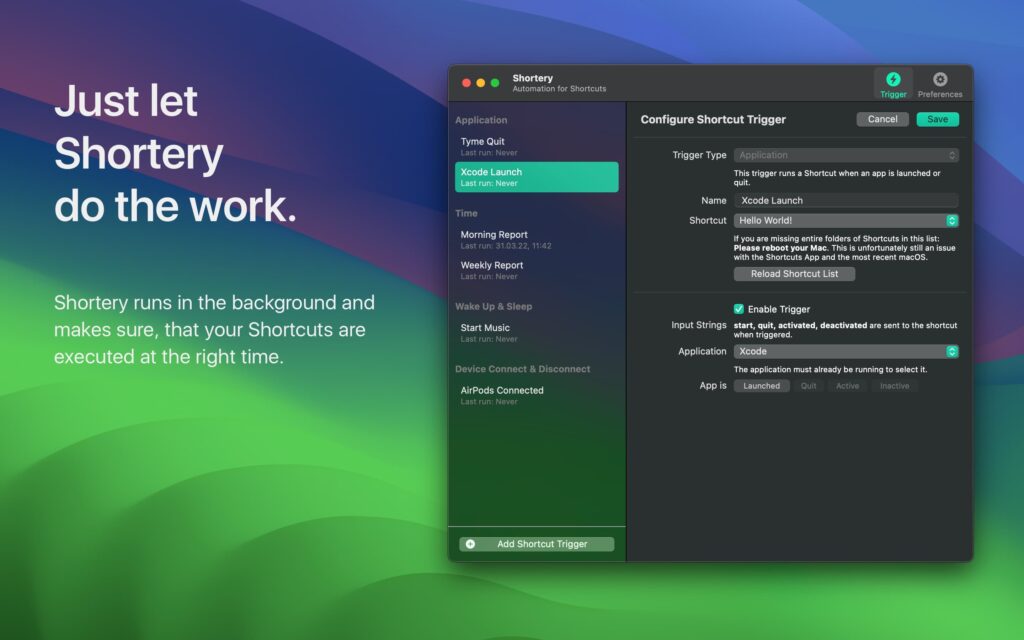Open the Shortcut dropdown showing Hello World!
The height and width of the screenshot is (640, 1024).
coord(846,220)
